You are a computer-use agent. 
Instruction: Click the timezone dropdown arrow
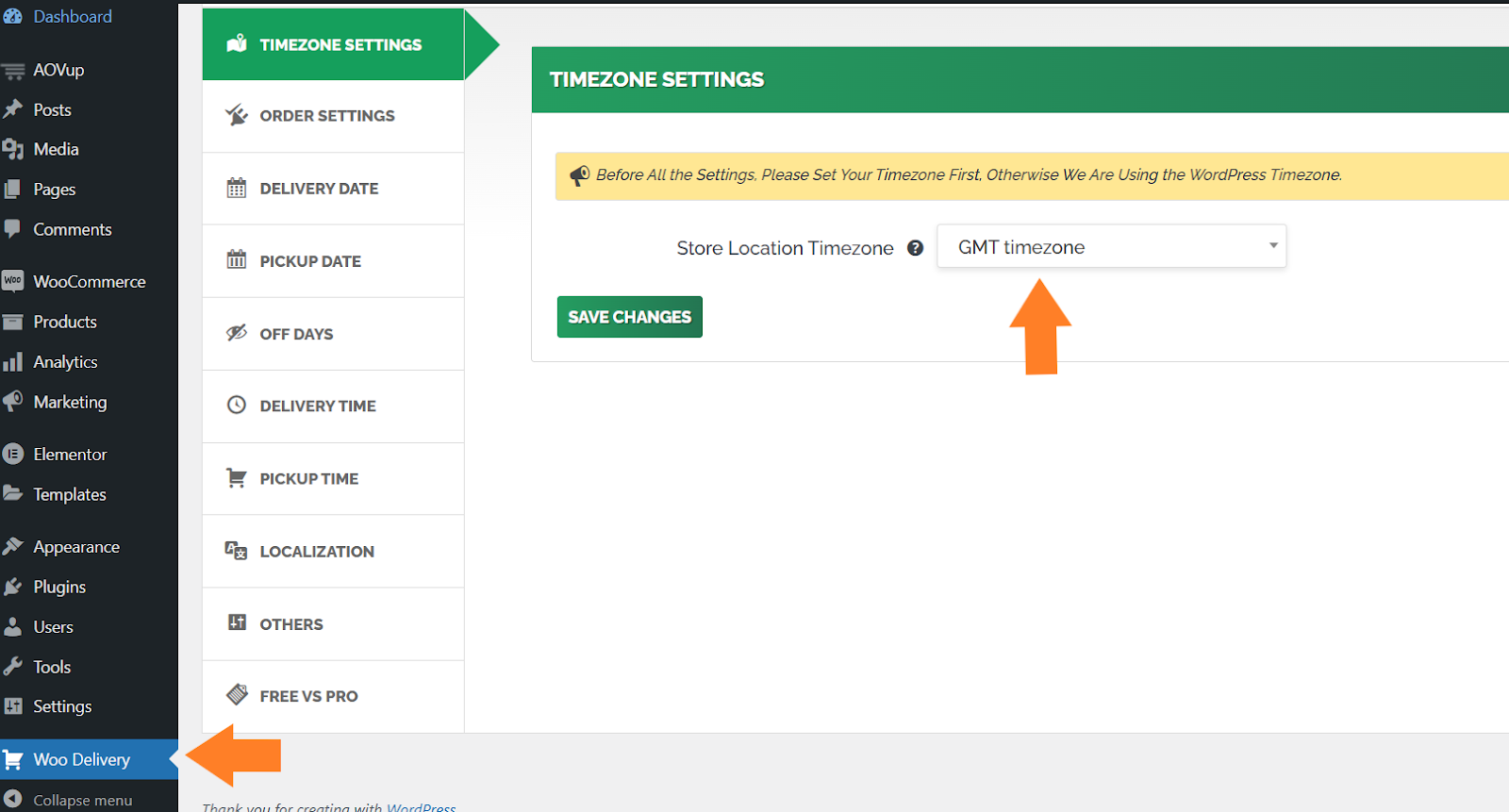pos(1273,245)
